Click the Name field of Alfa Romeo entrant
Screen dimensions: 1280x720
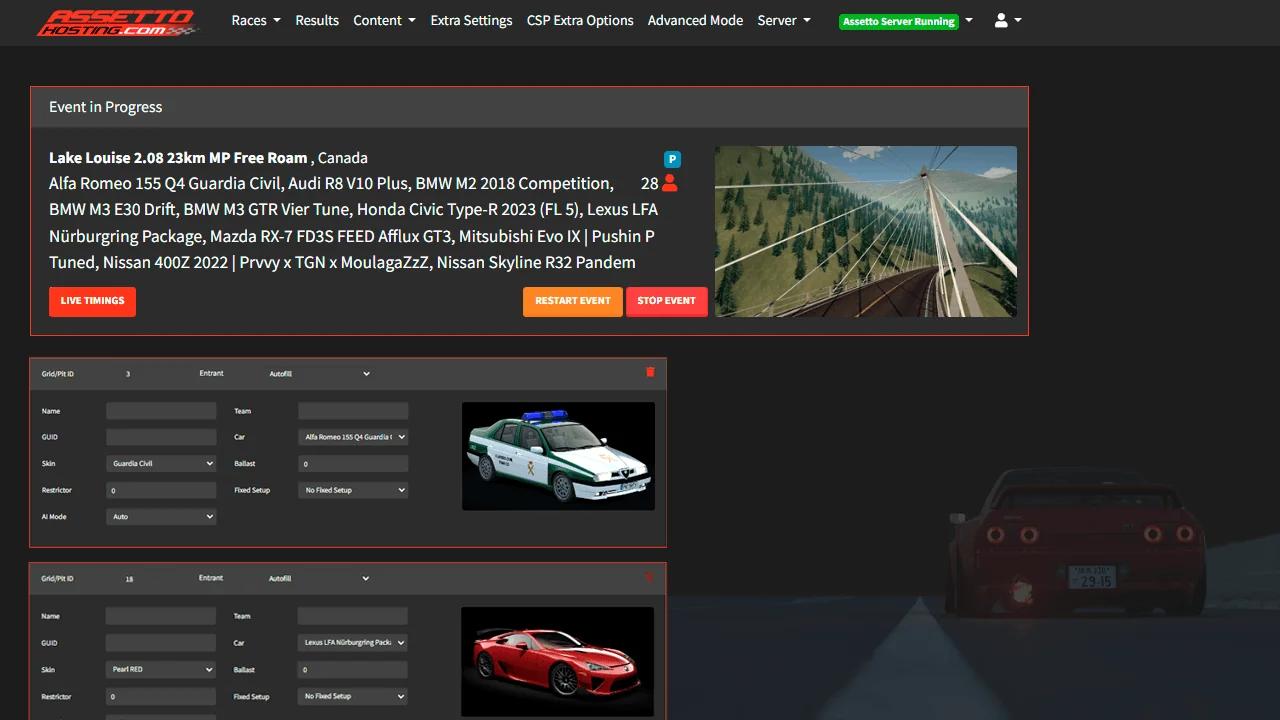point(161,411)
